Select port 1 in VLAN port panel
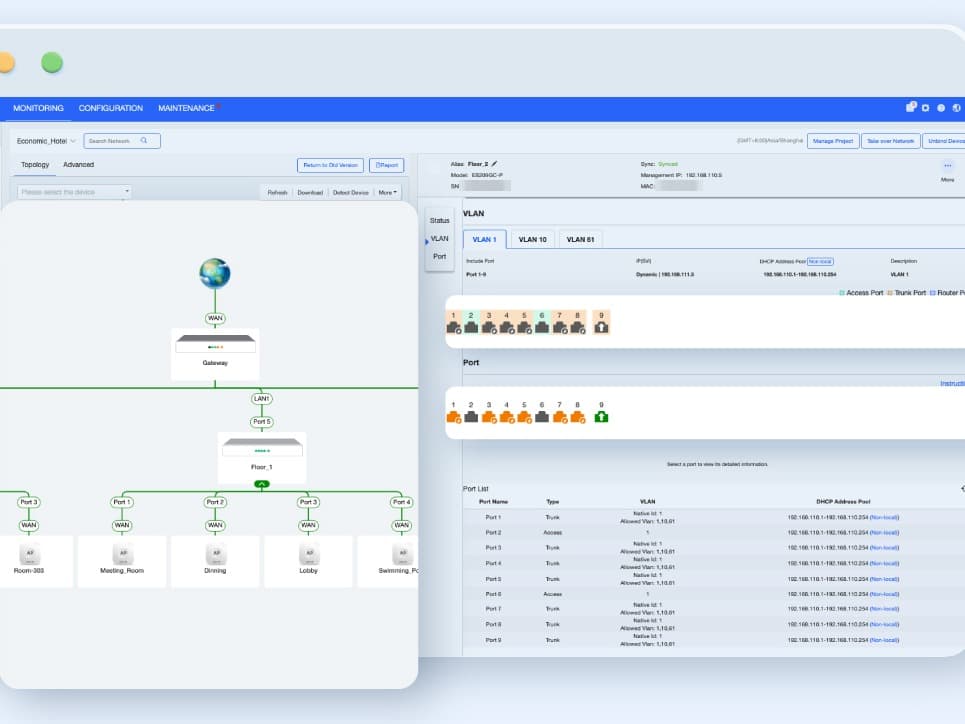 click(x=454, y=323)
